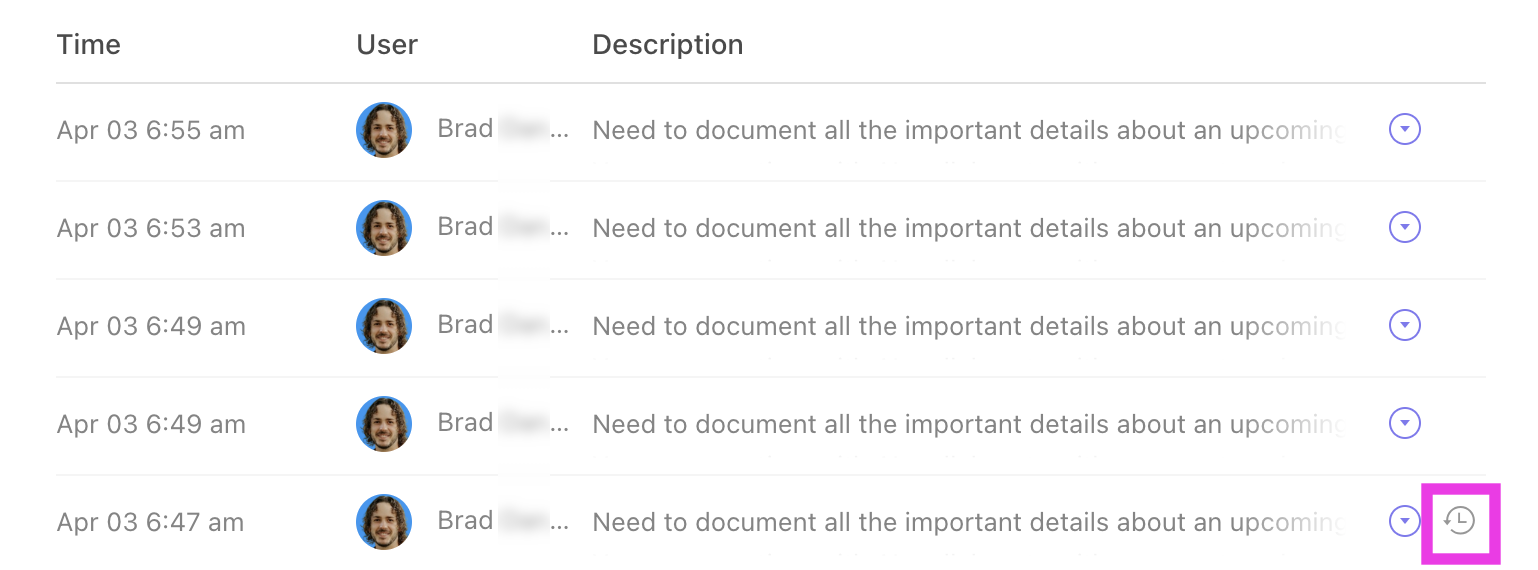Click the Apr 03 6:47 am timestamp
The height and width of the screenshot is (570, 1538).
coord(151,522)
